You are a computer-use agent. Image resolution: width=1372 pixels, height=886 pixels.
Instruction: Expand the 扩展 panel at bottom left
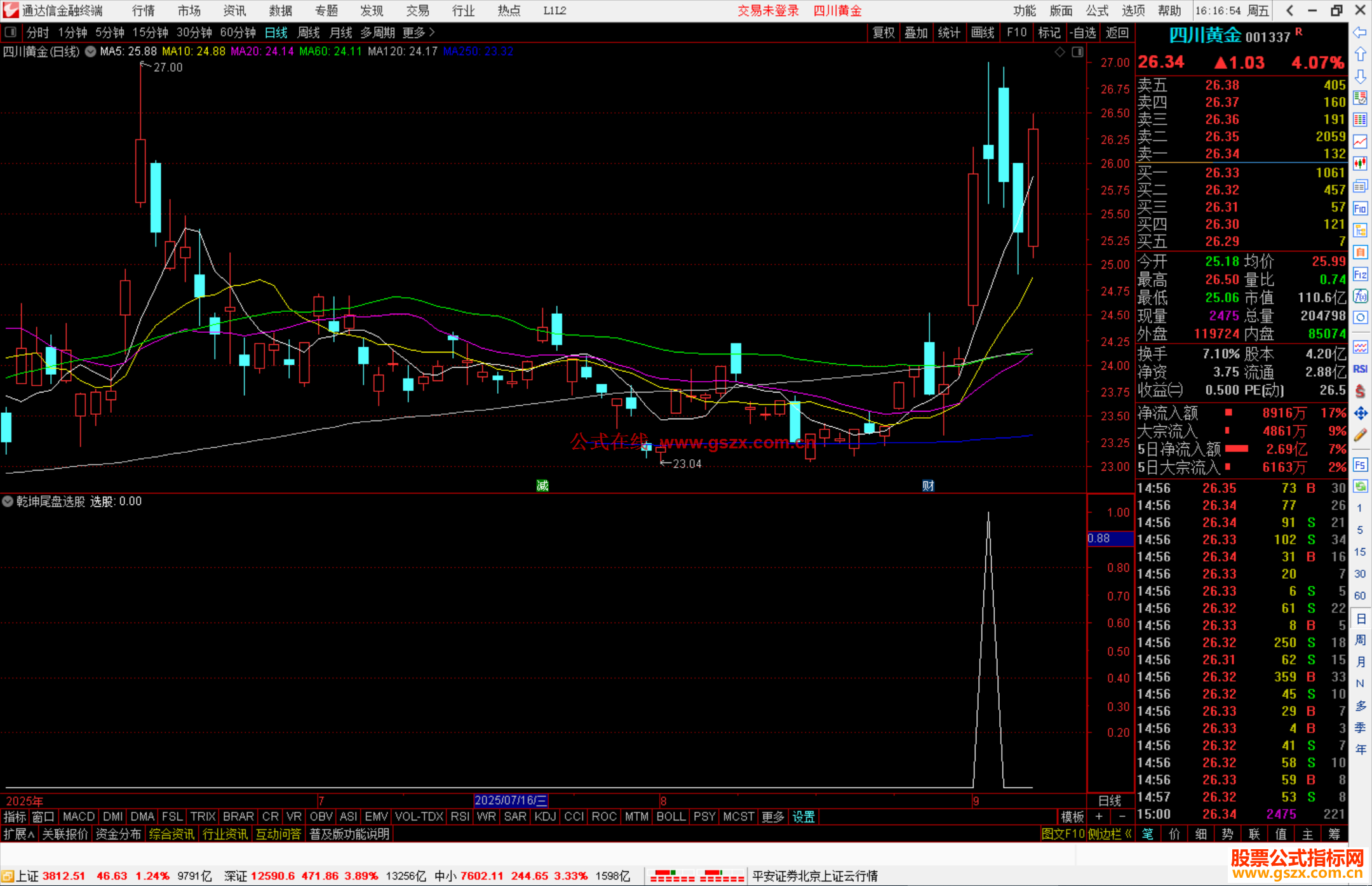19,834
